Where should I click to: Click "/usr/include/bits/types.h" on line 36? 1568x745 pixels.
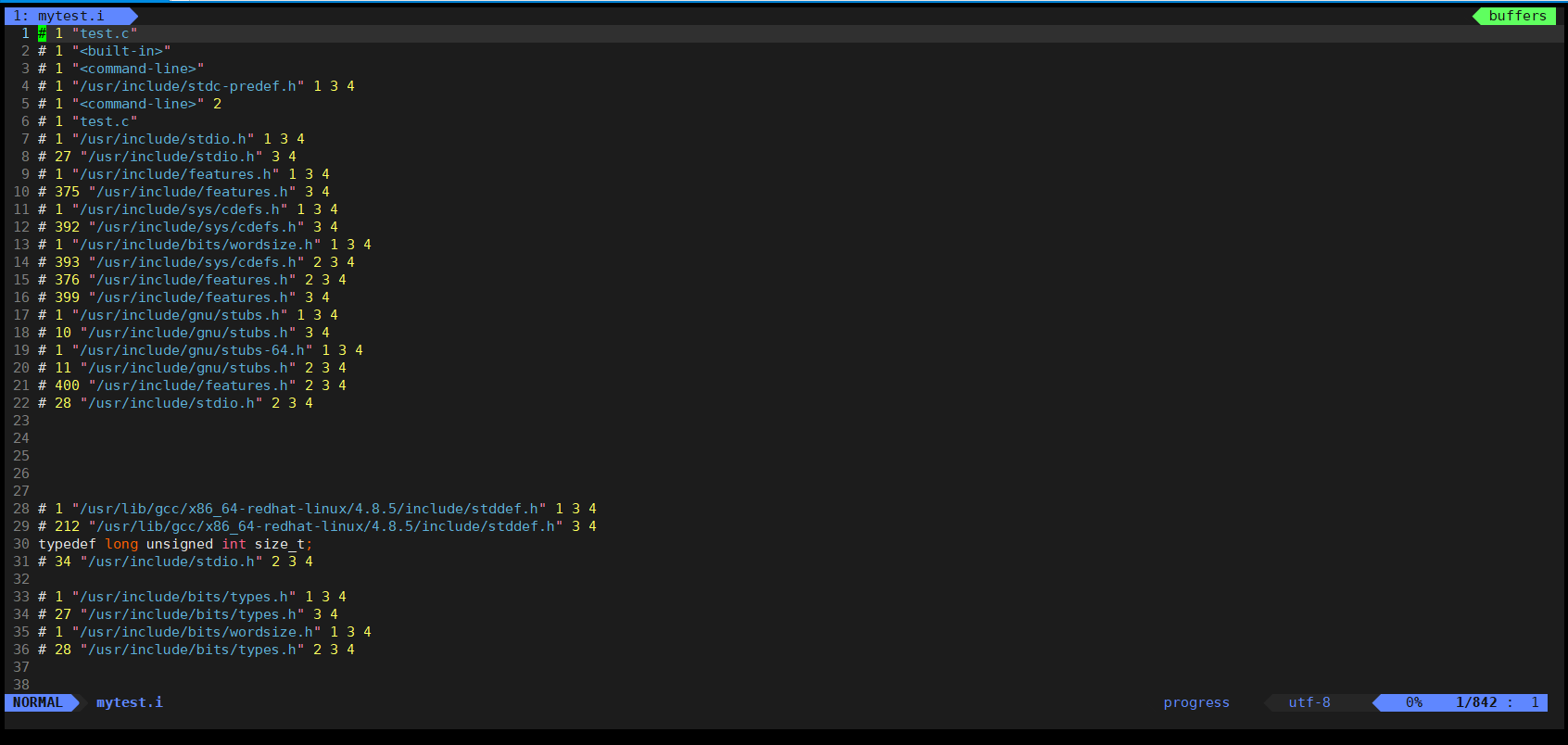point(193,650)
